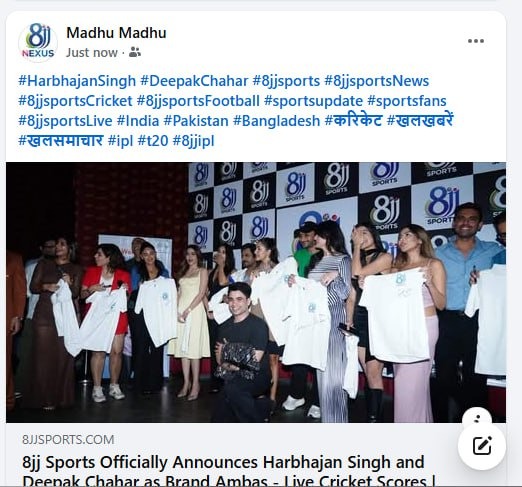Open the Madhu Madhu profile name
This screenshot has height=487, width=522.
click(116, 33)
